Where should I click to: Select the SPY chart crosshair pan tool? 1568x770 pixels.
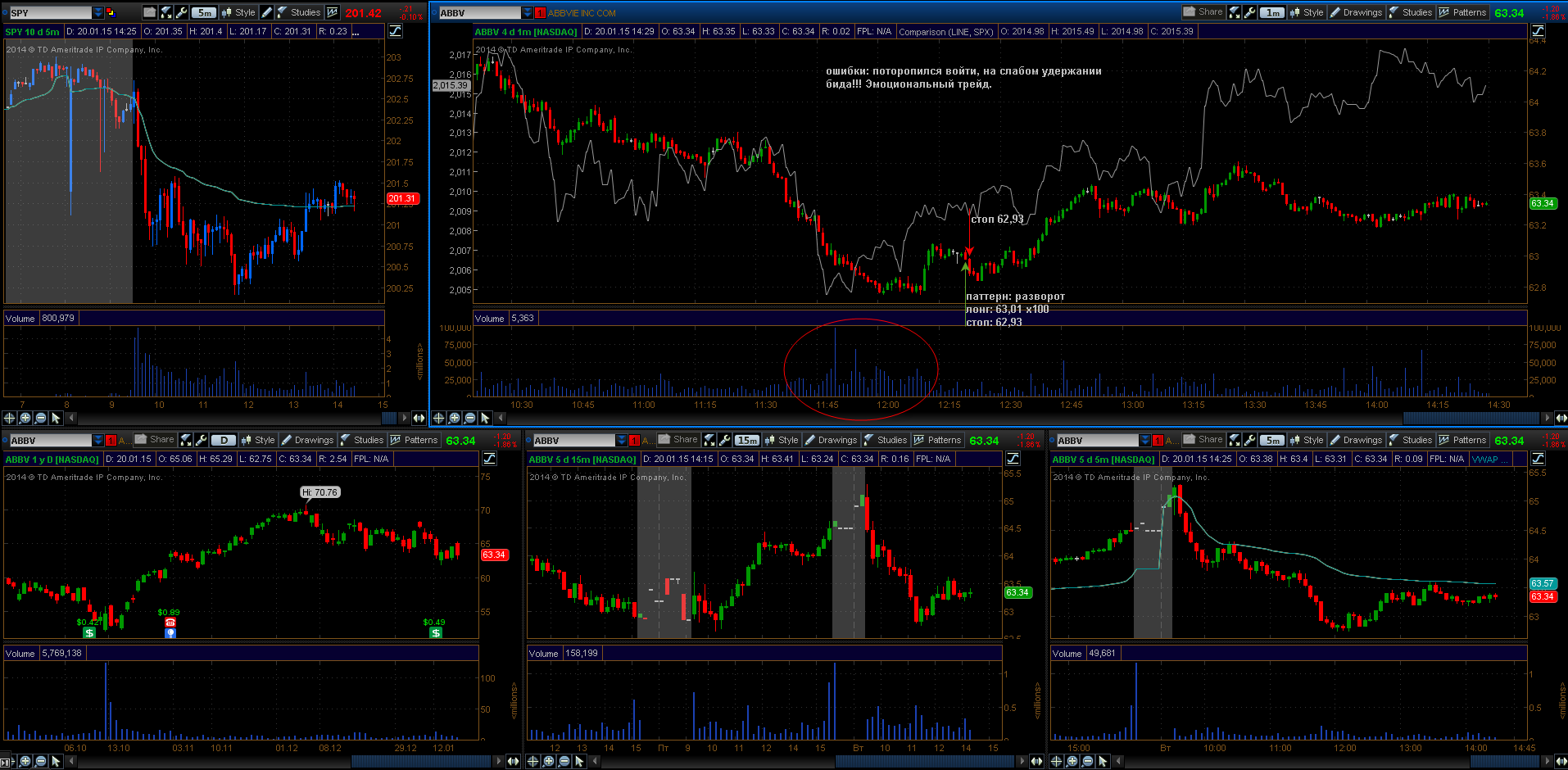point(10,418)
